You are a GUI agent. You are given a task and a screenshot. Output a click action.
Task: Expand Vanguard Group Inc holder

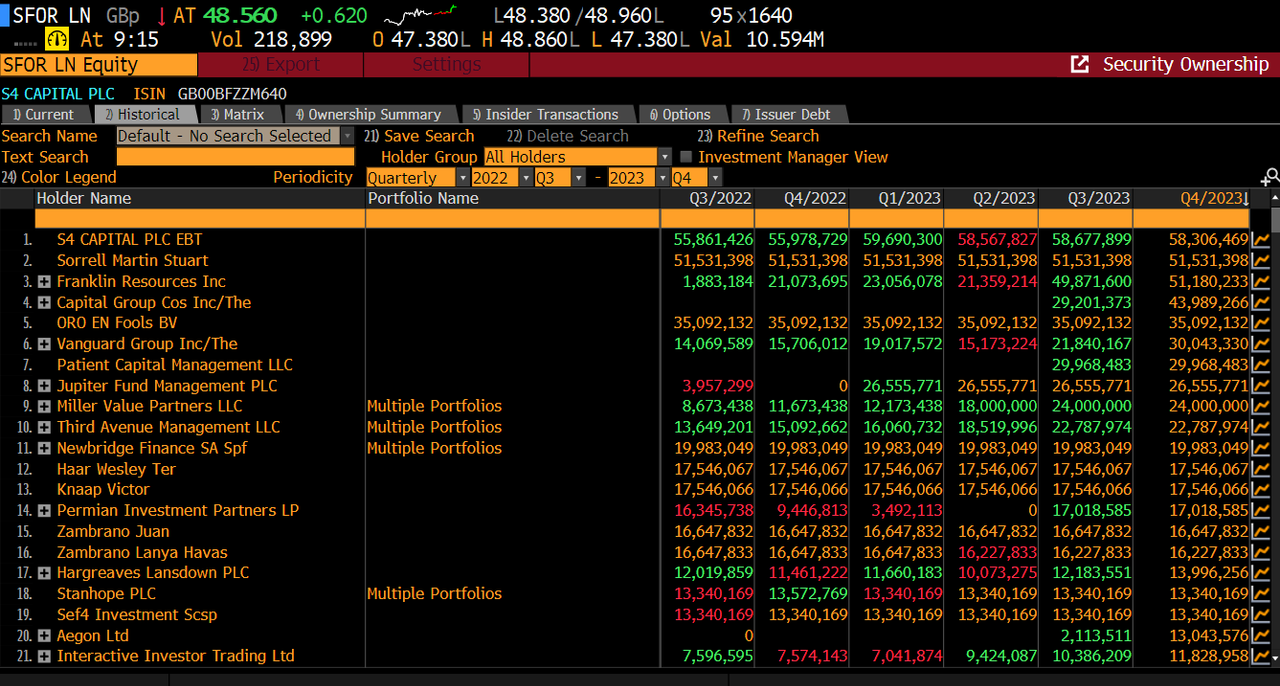pos(44,344)
